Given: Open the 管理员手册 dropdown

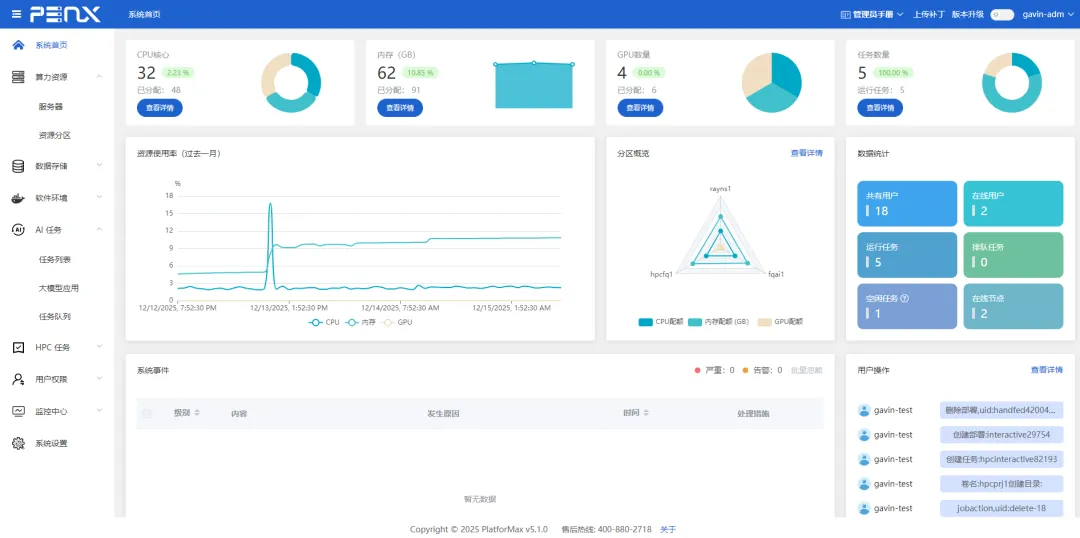Looking at the screenshot, I should click(x=872, y=14).
